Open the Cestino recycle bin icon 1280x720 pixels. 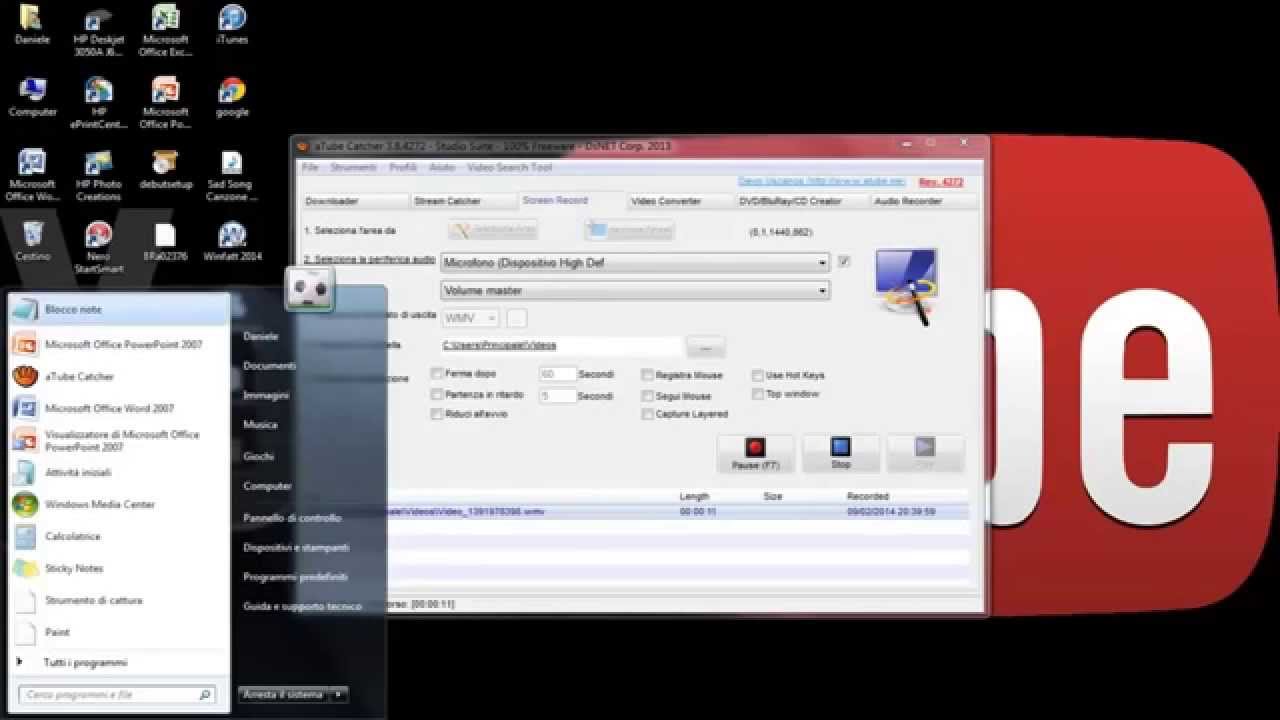coord(32,242)
